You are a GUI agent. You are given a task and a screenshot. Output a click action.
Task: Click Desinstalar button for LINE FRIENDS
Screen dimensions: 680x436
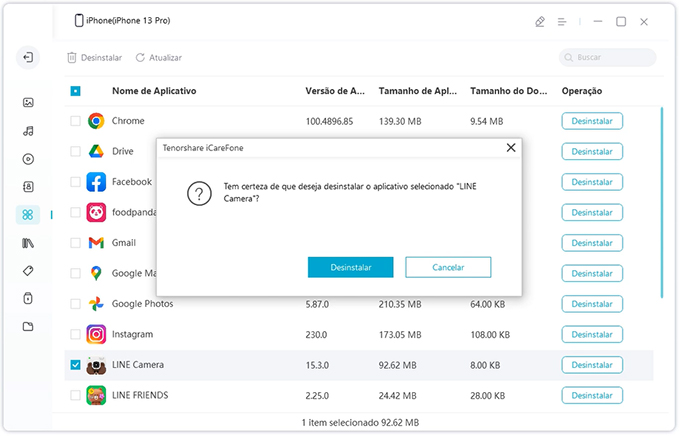(x=592, y=395)
